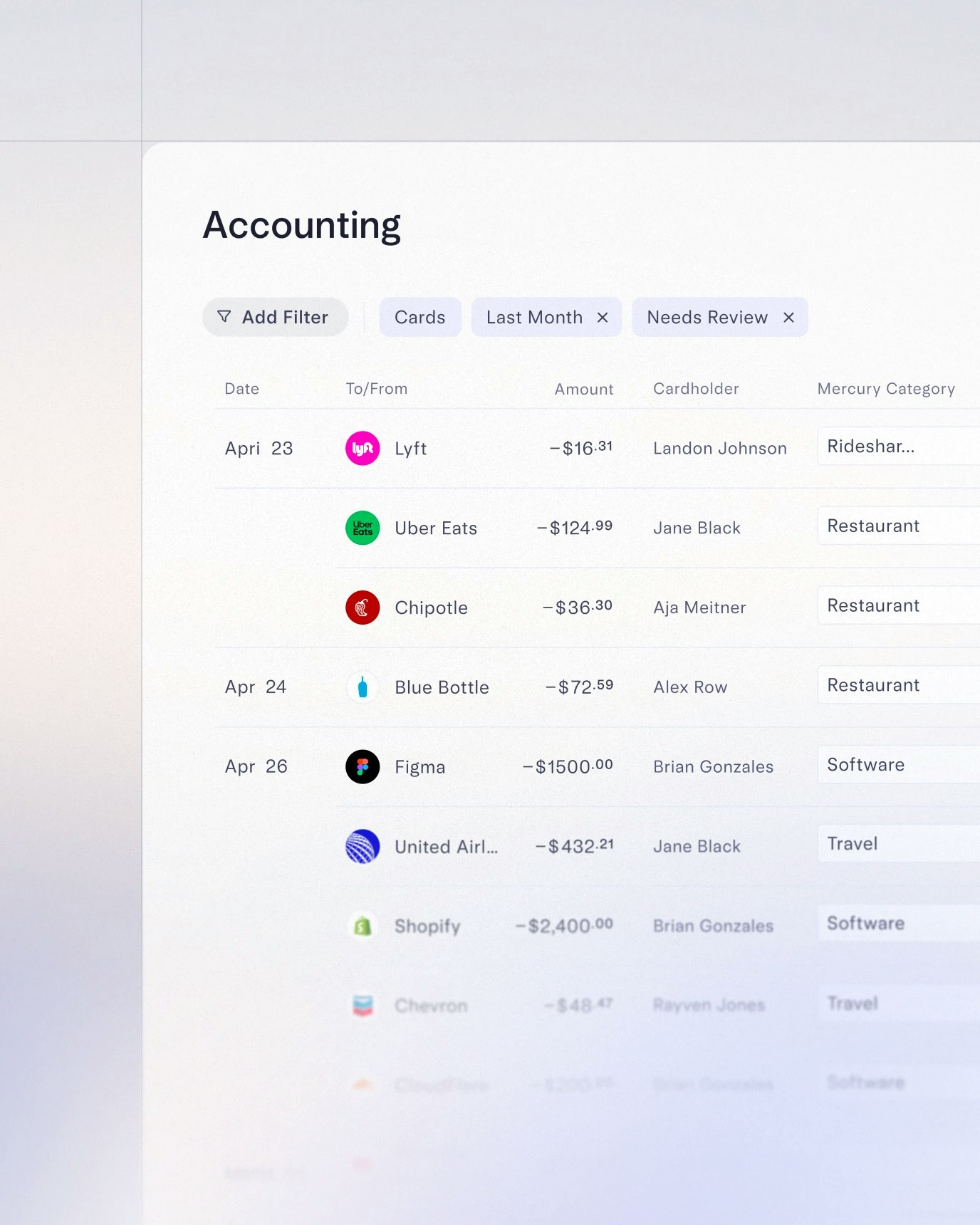Image resolution: width=980 pixels, height=1225 pixels.
Task: Select the United Airl... transaction name
Action: tap(447, 847)
